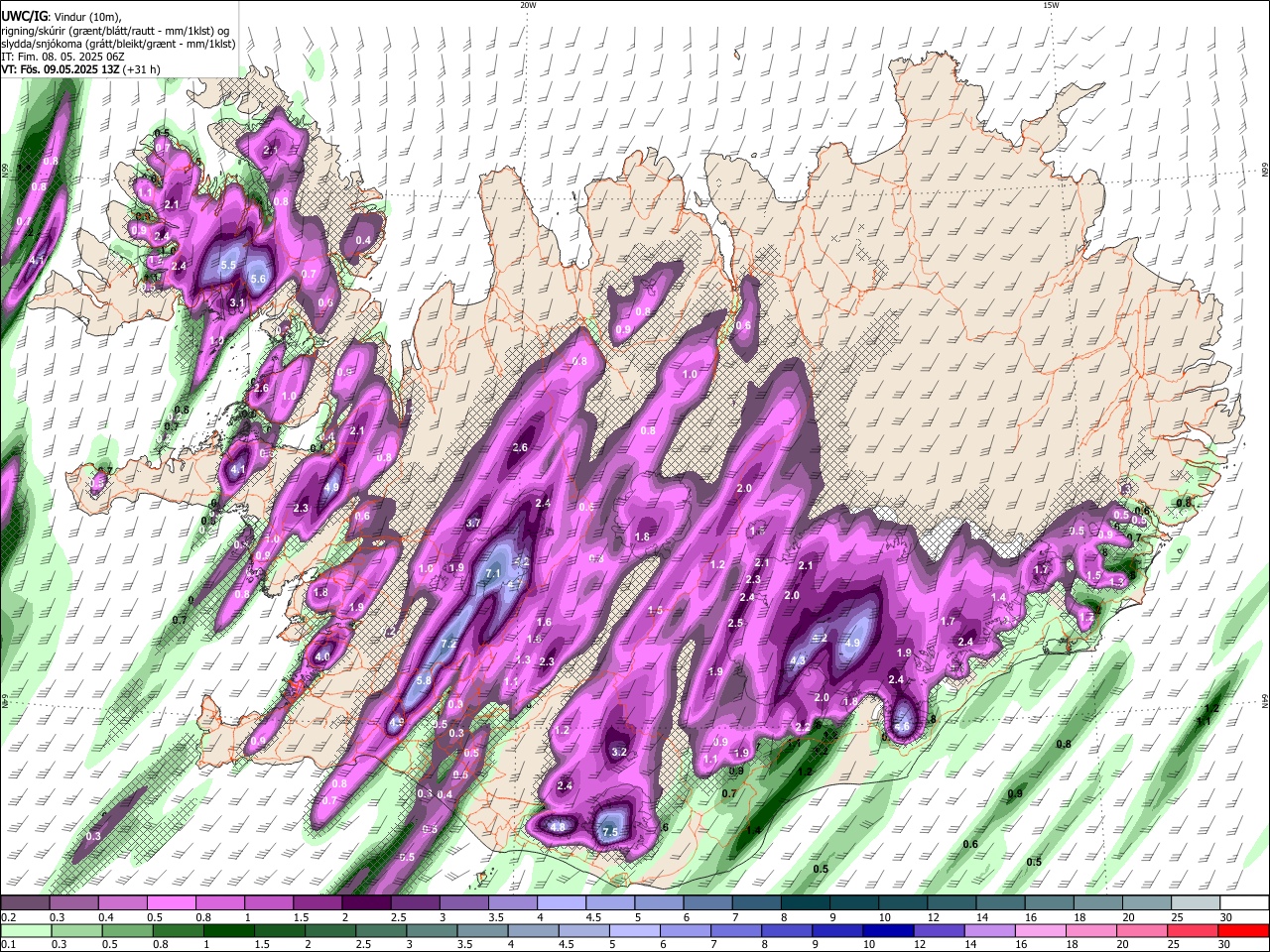Click the 'UWC/IG: Vindur (10m)' title line
This screenshot has width=1270, height=952.
coord(62,15)
